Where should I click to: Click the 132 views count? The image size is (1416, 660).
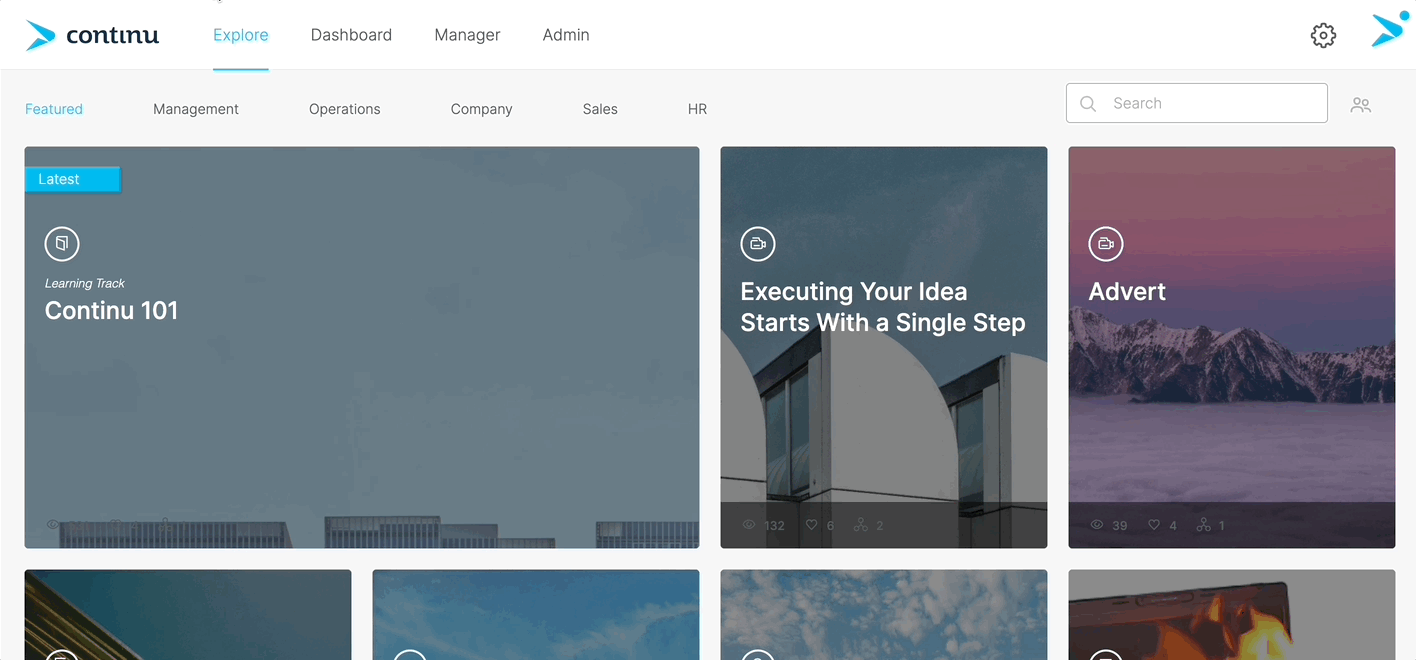point(774,525)
